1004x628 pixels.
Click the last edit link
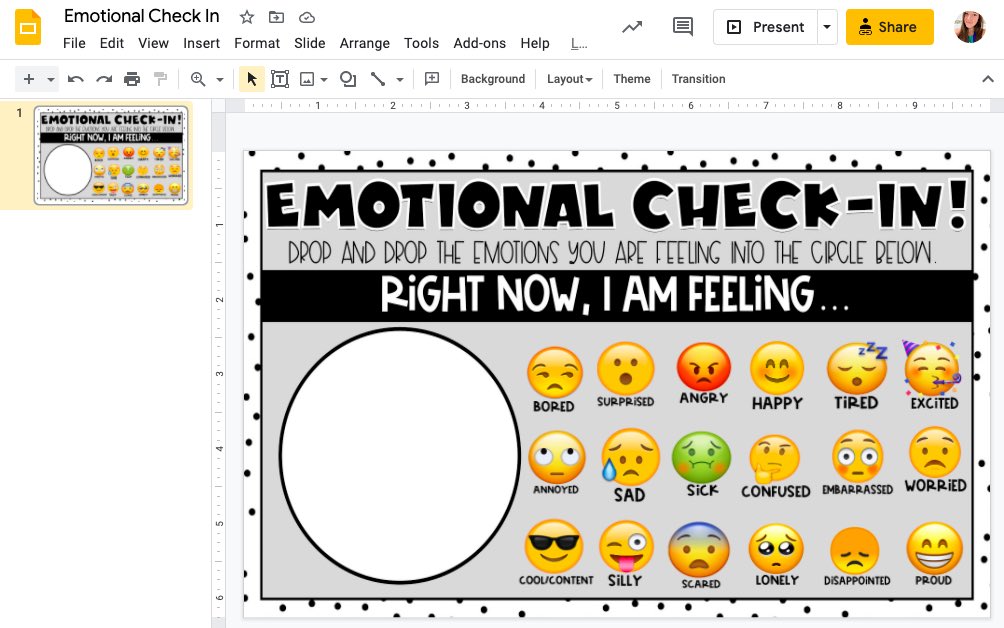click(579, 44)
